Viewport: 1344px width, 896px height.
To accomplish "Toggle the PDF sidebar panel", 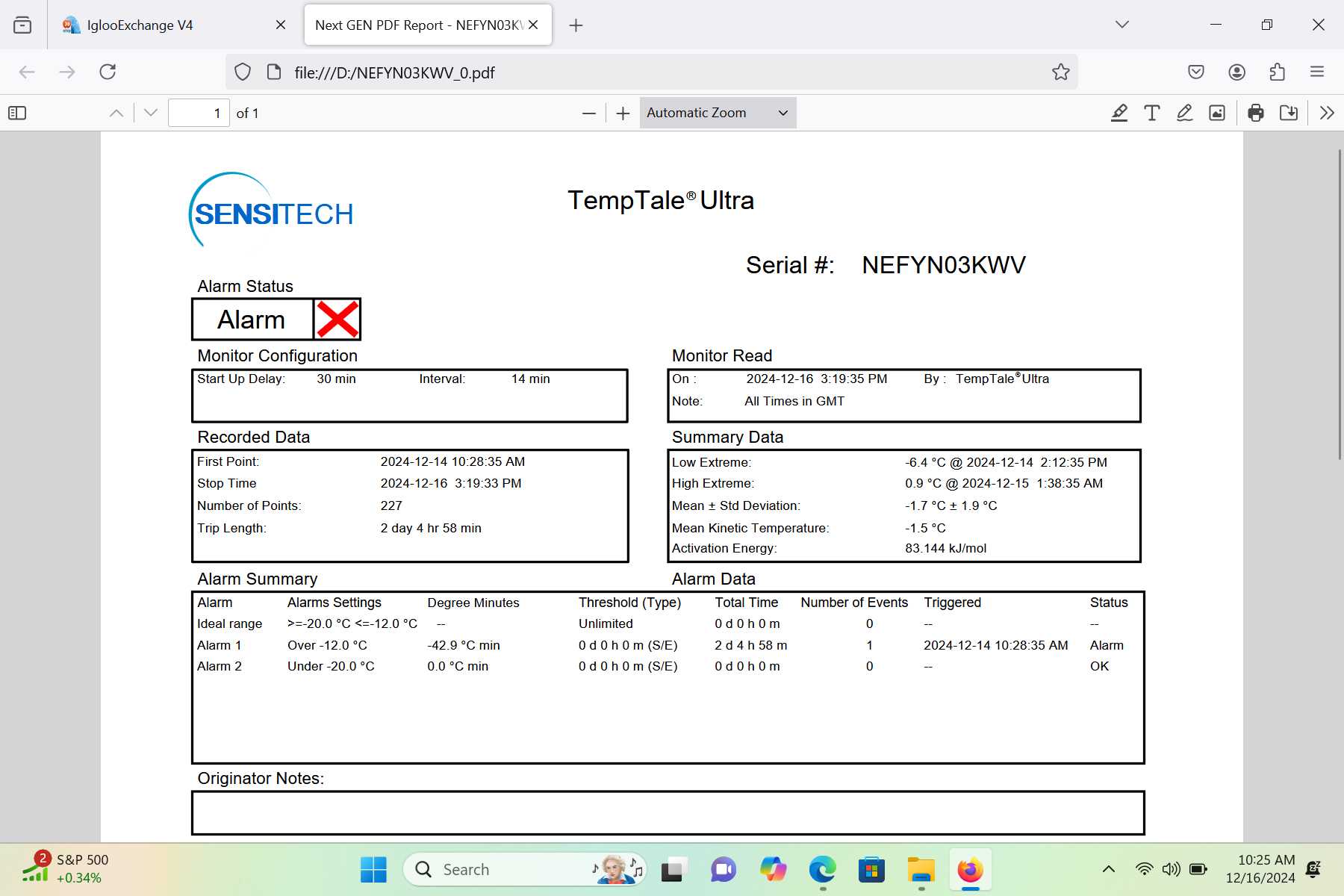I will click(17, 113).
